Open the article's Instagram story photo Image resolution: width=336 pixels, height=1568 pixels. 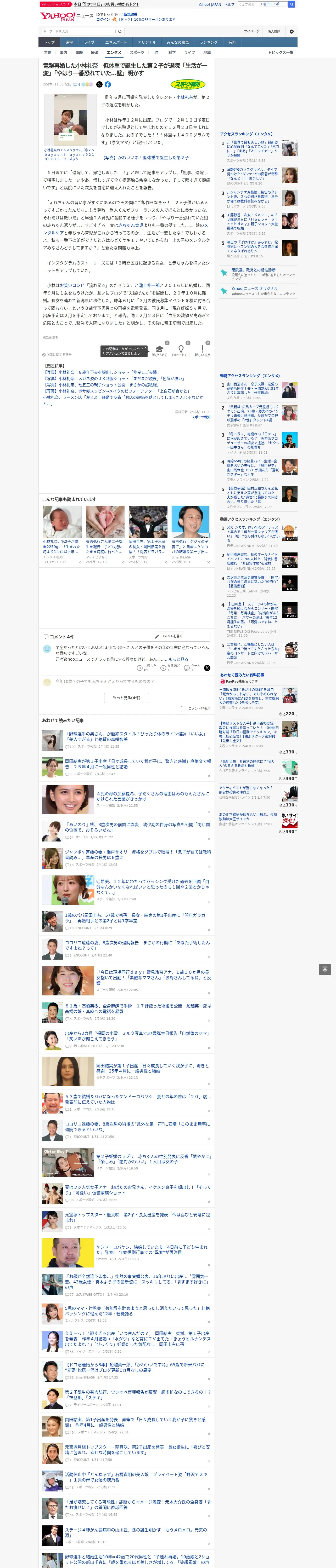[70, 120]
